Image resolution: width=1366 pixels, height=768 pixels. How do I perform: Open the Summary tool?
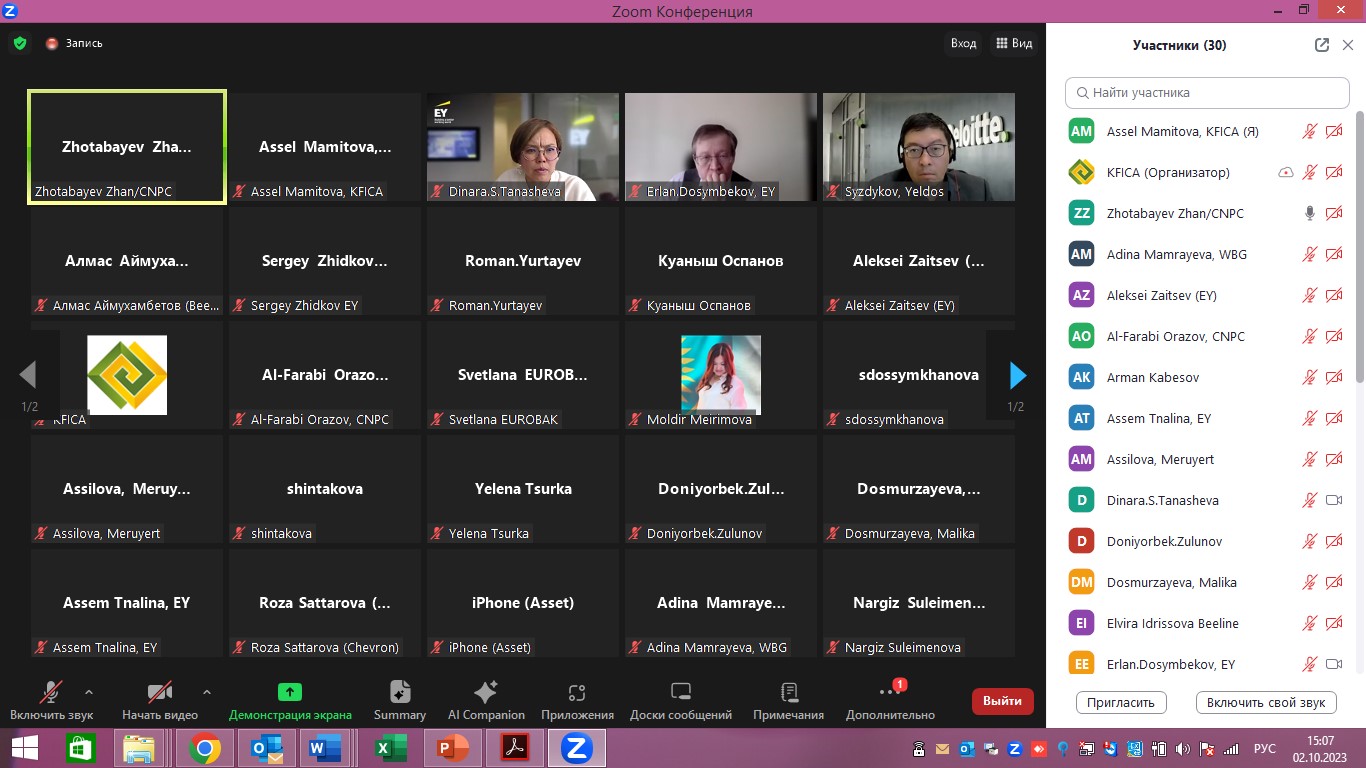pyautogui.click(x=400, y=701)
